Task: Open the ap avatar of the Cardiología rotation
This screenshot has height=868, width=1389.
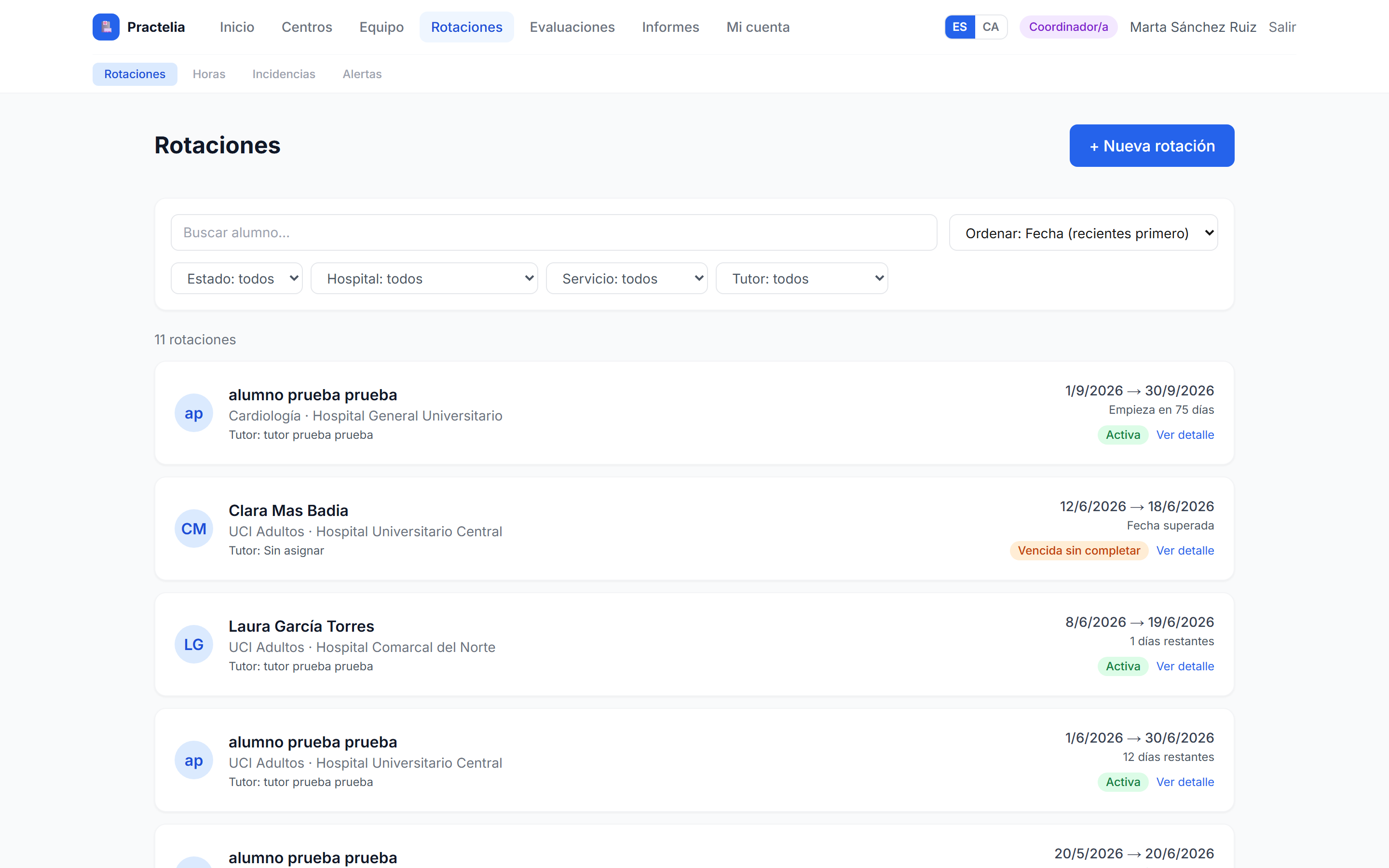Action: [193, 413]
